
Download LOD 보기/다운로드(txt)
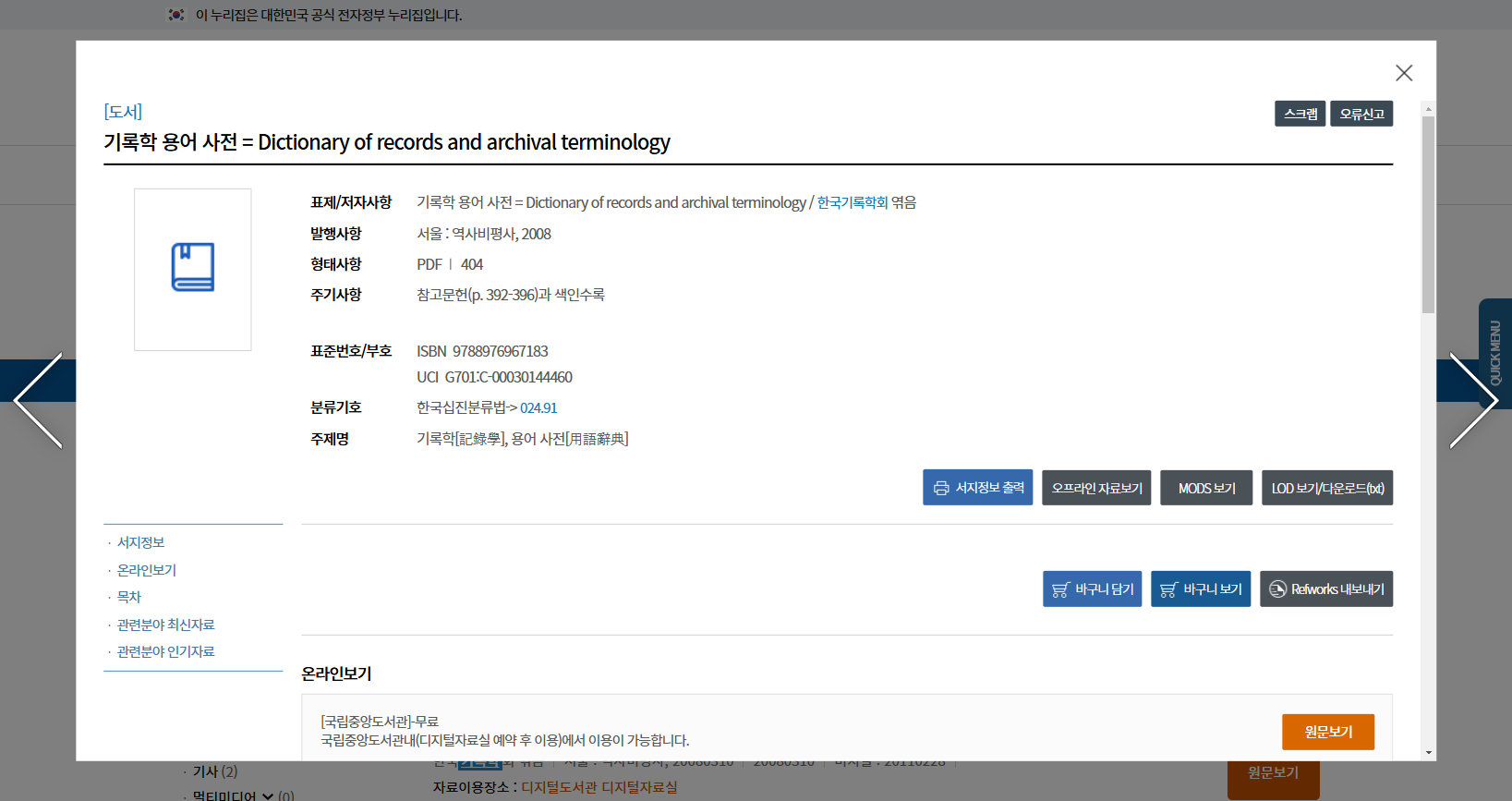[1326, 488]
